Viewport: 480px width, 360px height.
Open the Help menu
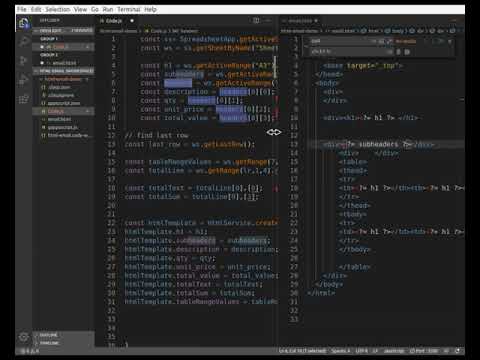(150, 9)
